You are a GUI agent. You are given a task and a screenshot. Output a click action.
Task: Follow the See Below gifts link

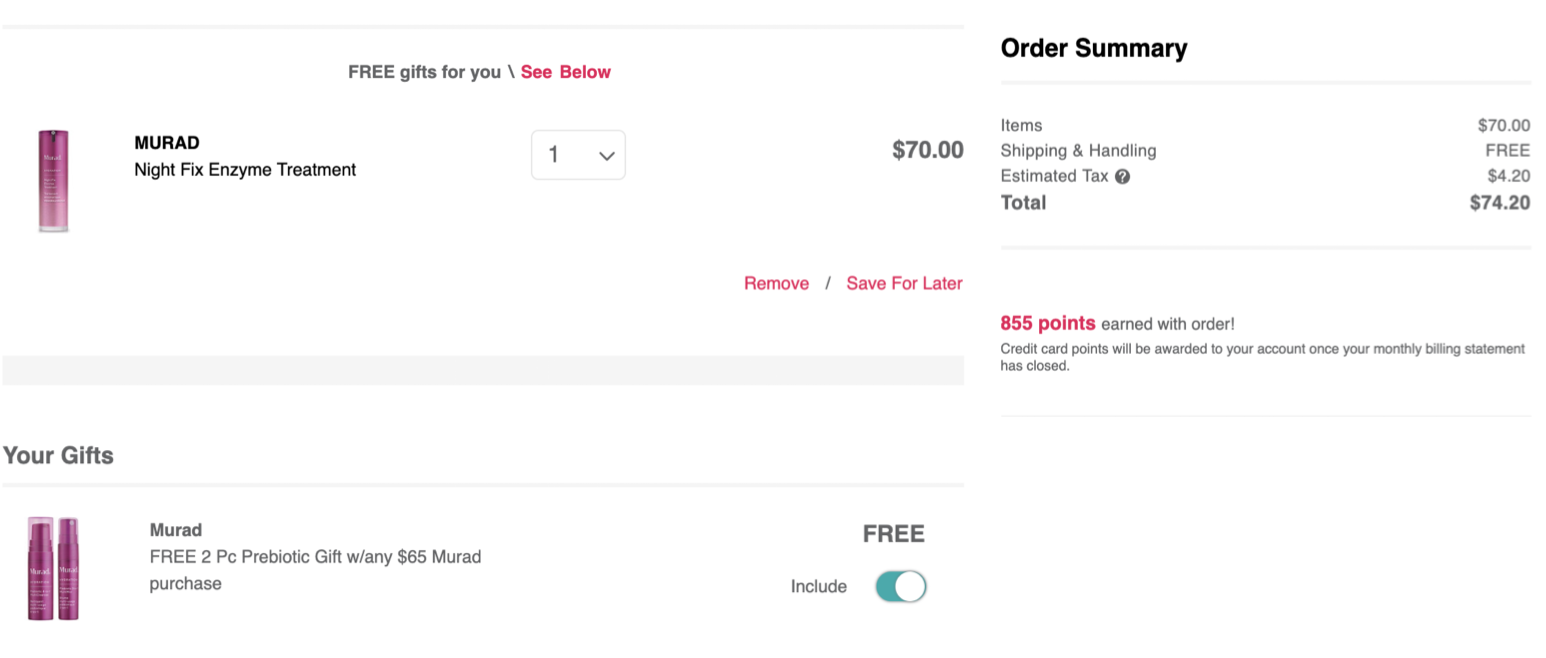click(565, 72)
